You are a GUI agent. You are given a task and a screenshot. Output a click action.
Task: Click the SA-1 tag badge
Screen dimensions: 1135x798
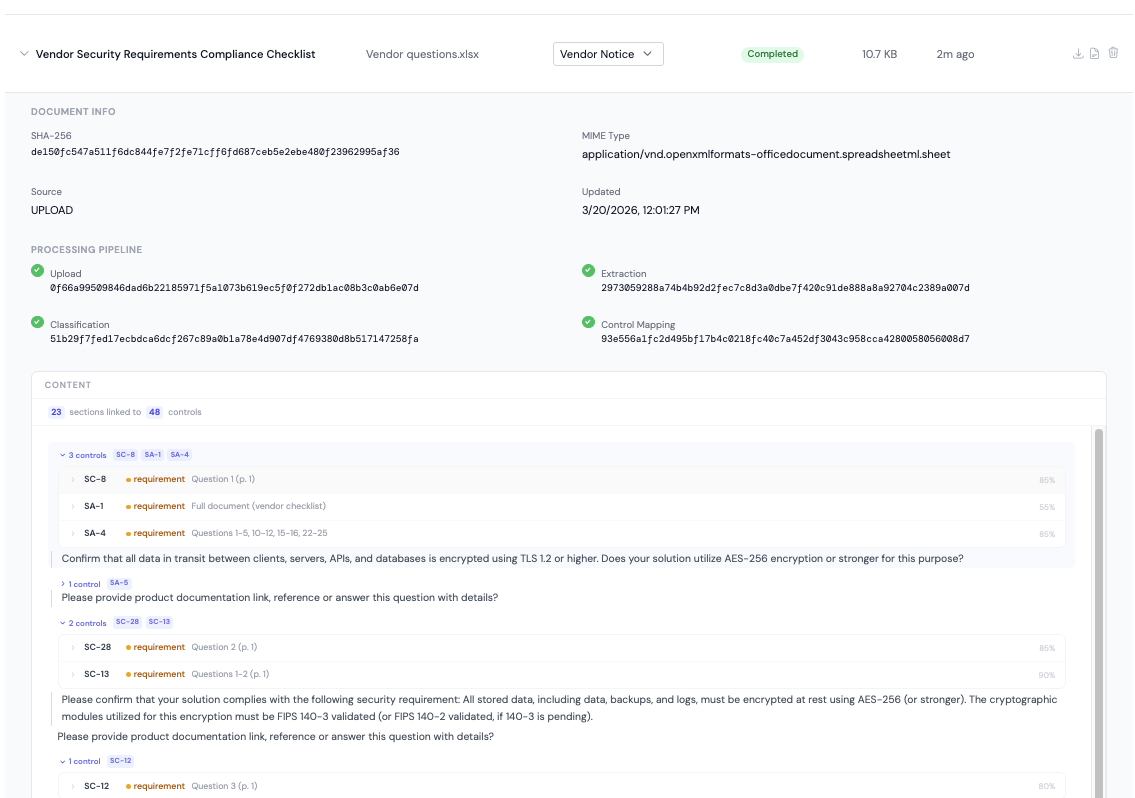(153, 455)
